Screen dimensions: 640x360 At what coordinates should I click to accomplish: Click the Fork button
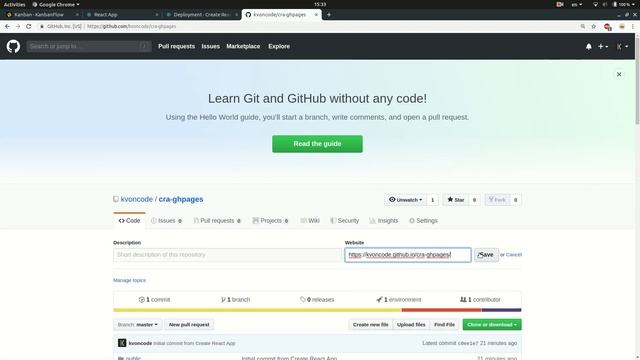[497, 200]
